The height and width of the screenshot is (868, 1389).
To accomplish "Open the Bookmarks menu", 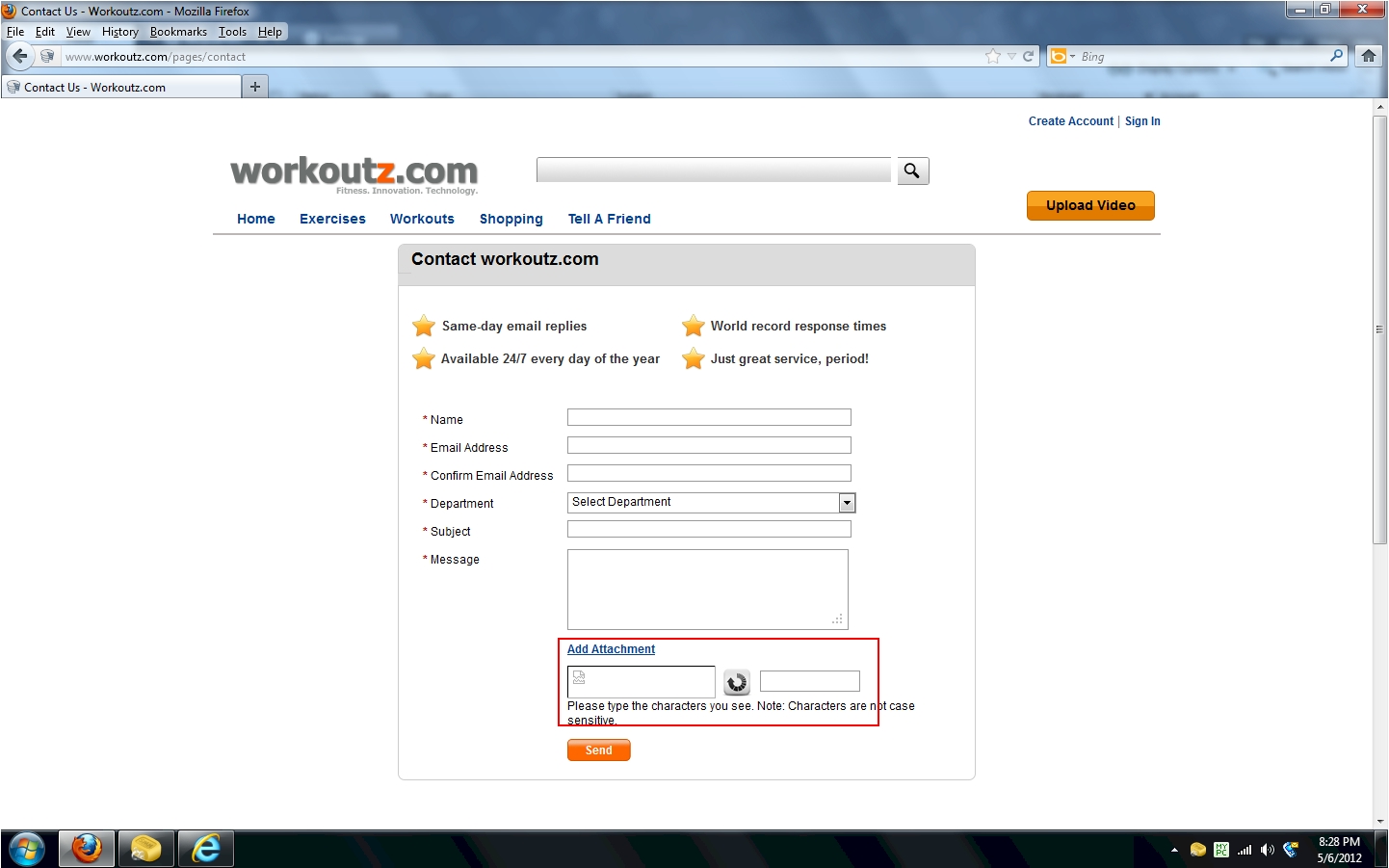I will coord(178,32).
